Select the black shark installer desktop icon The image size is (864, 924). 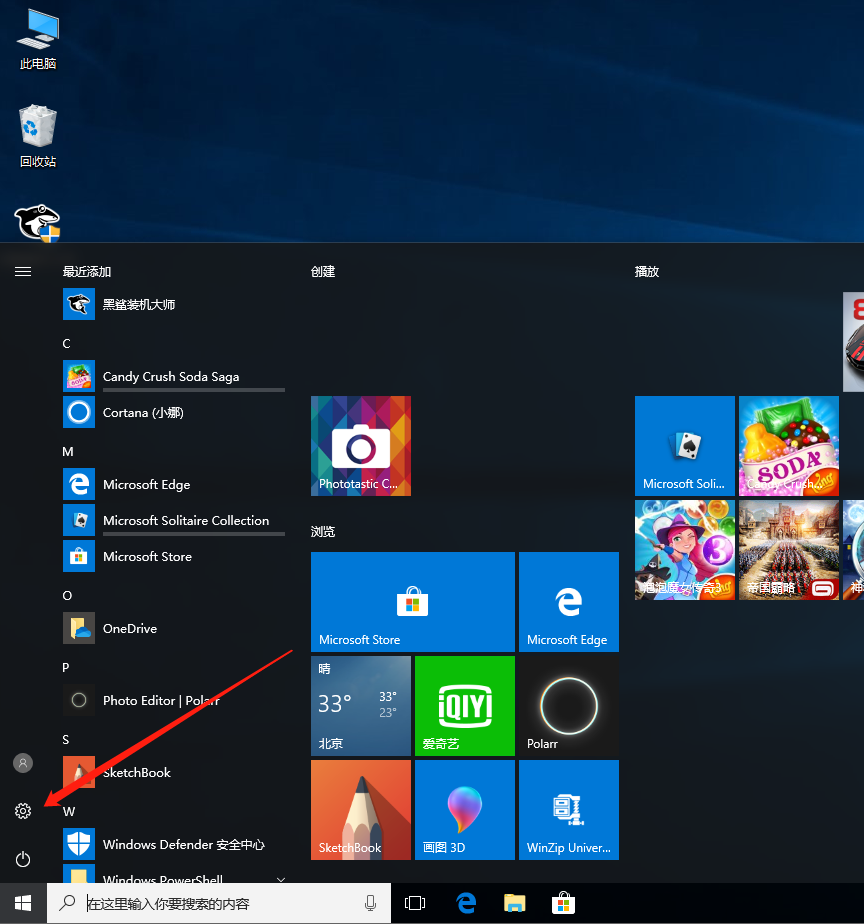(x=38, y=223)
